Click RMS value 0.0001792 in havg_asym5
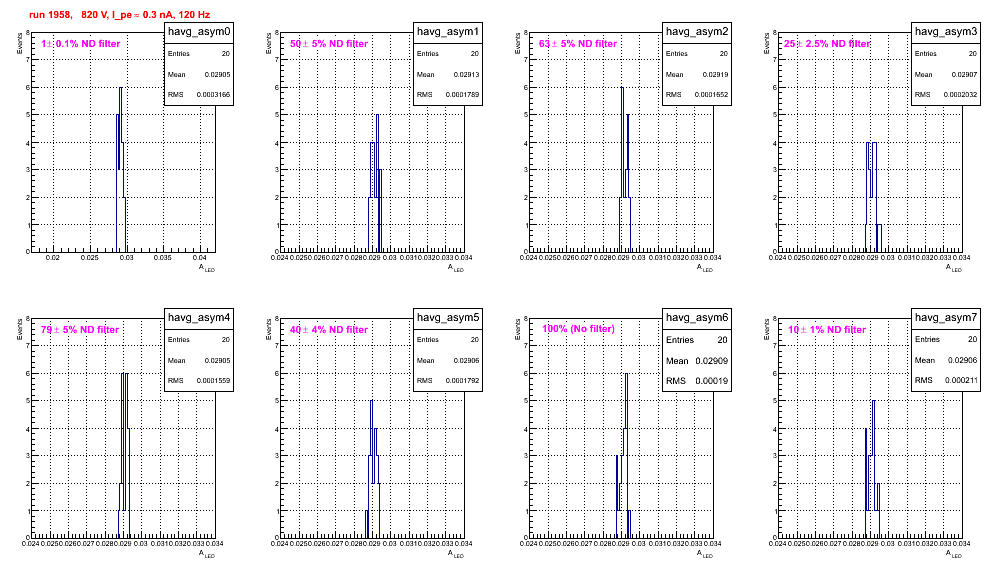Viewport: 996px width, 572px height. pyautogui.click(x=462, y=381)
